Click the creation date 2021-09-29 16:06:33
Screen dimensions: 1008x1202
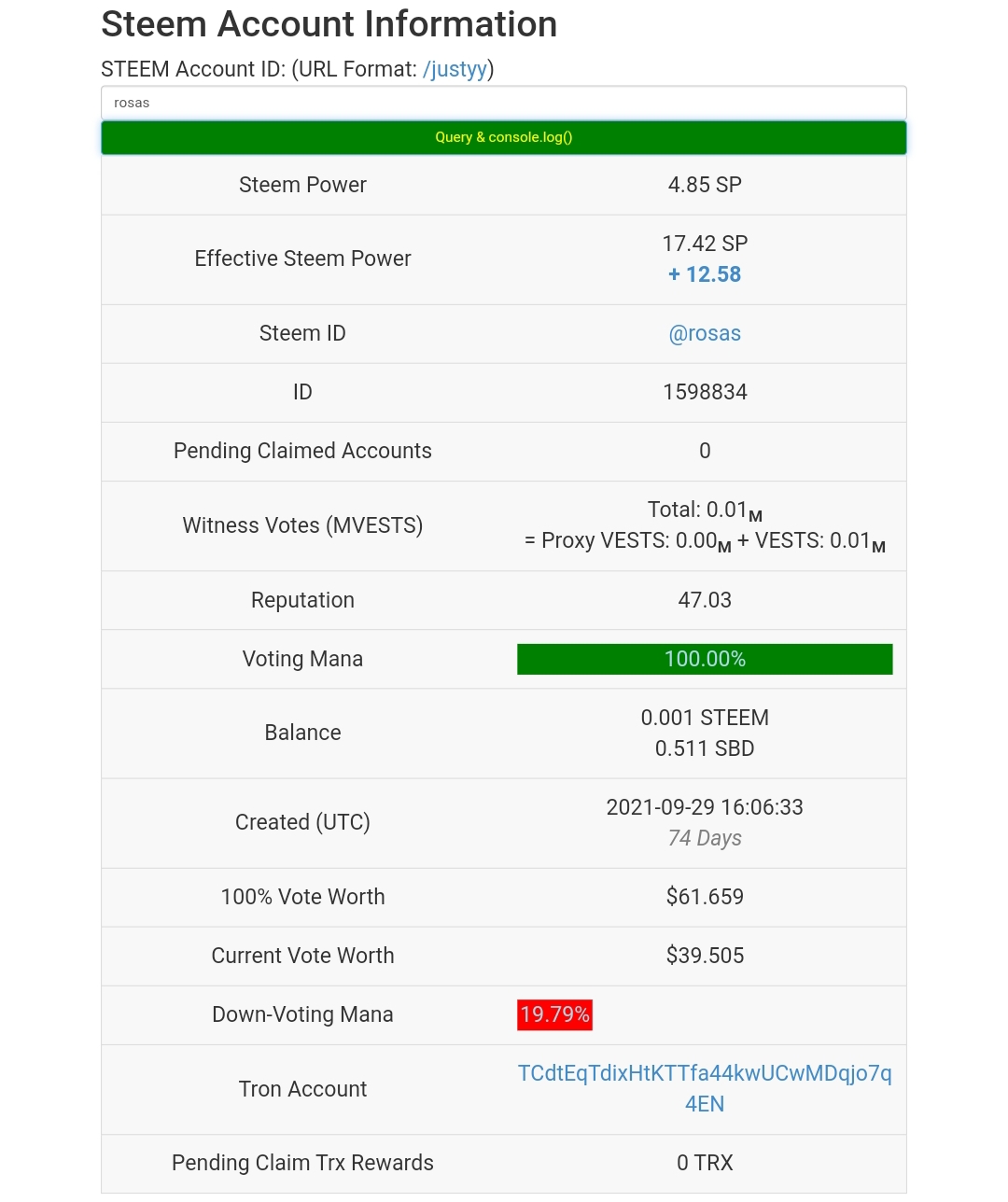[705, 807]
